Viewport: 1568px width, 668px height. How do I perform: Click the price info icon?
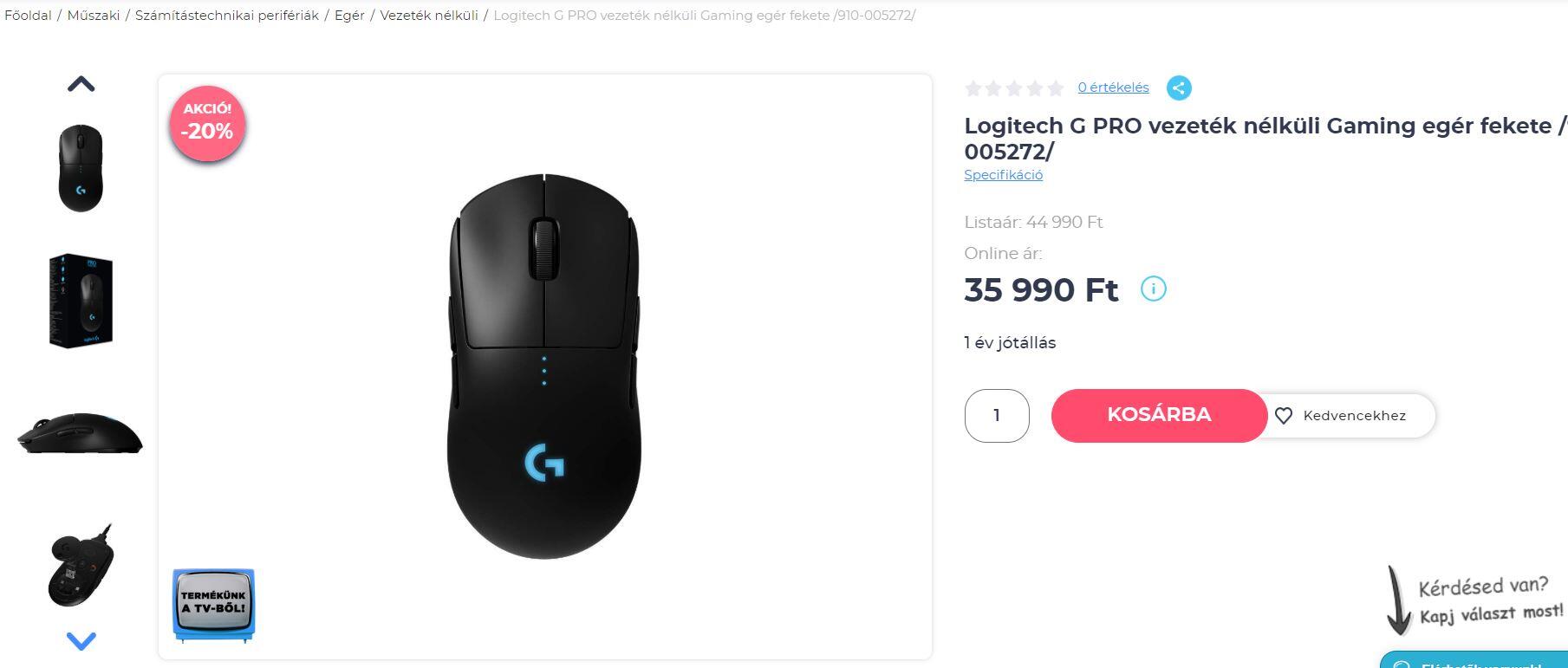click(x=1153, y=289)
